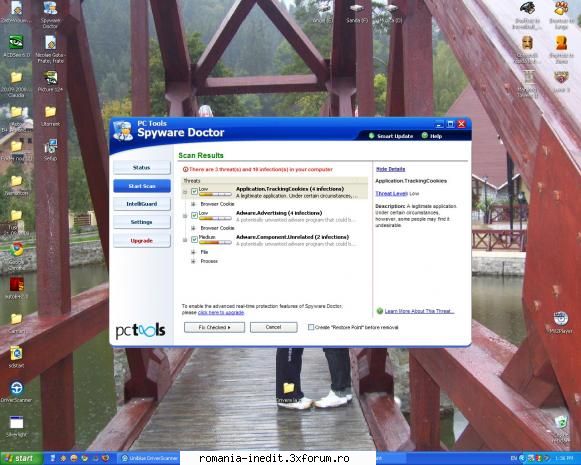Select the Application.TrackingCookies (4 infections) row
This screenshot has width=581, height=465.
(275, 192)
